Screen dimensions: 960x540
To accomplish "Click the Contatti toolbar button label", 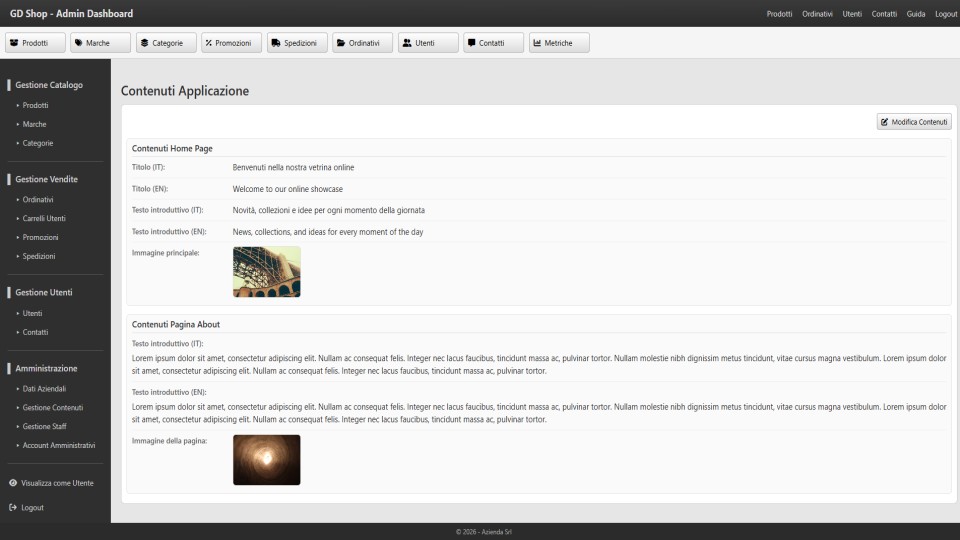I will (492, 43).
